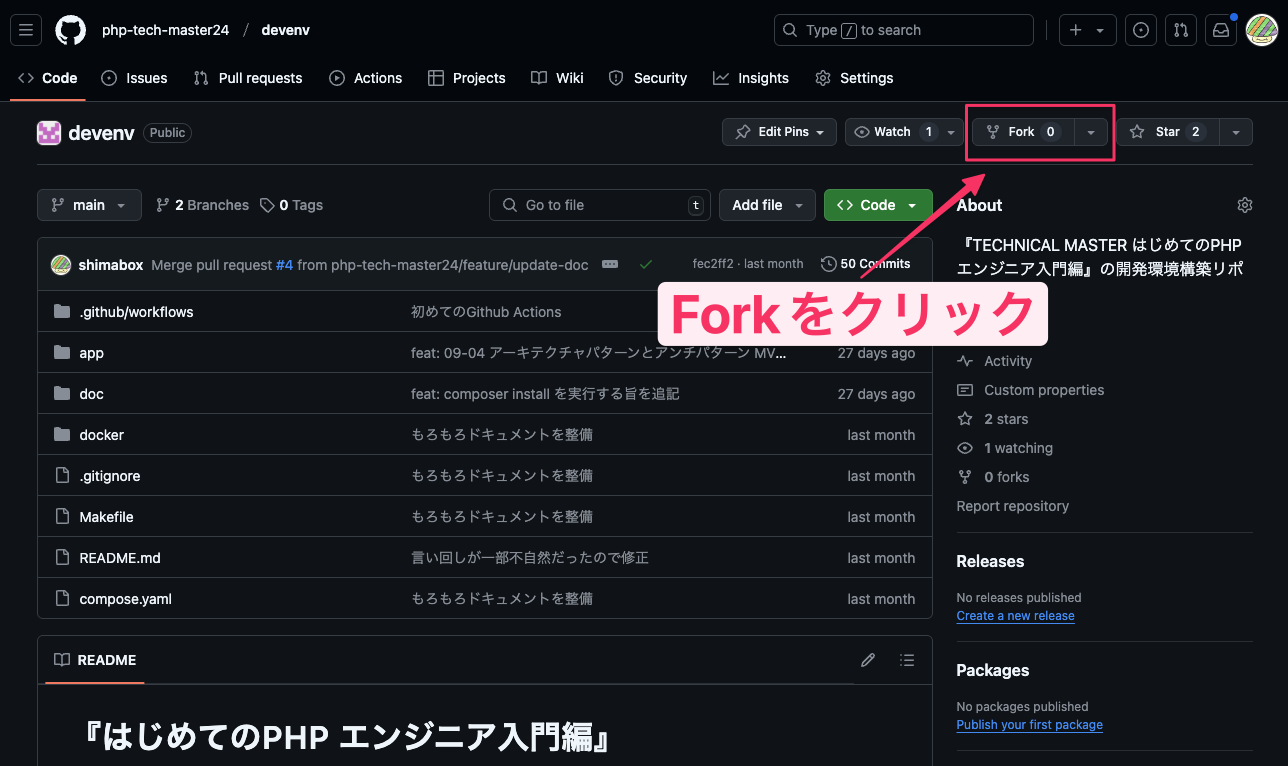Click the Makefile file icon

[x=62, y=517]
